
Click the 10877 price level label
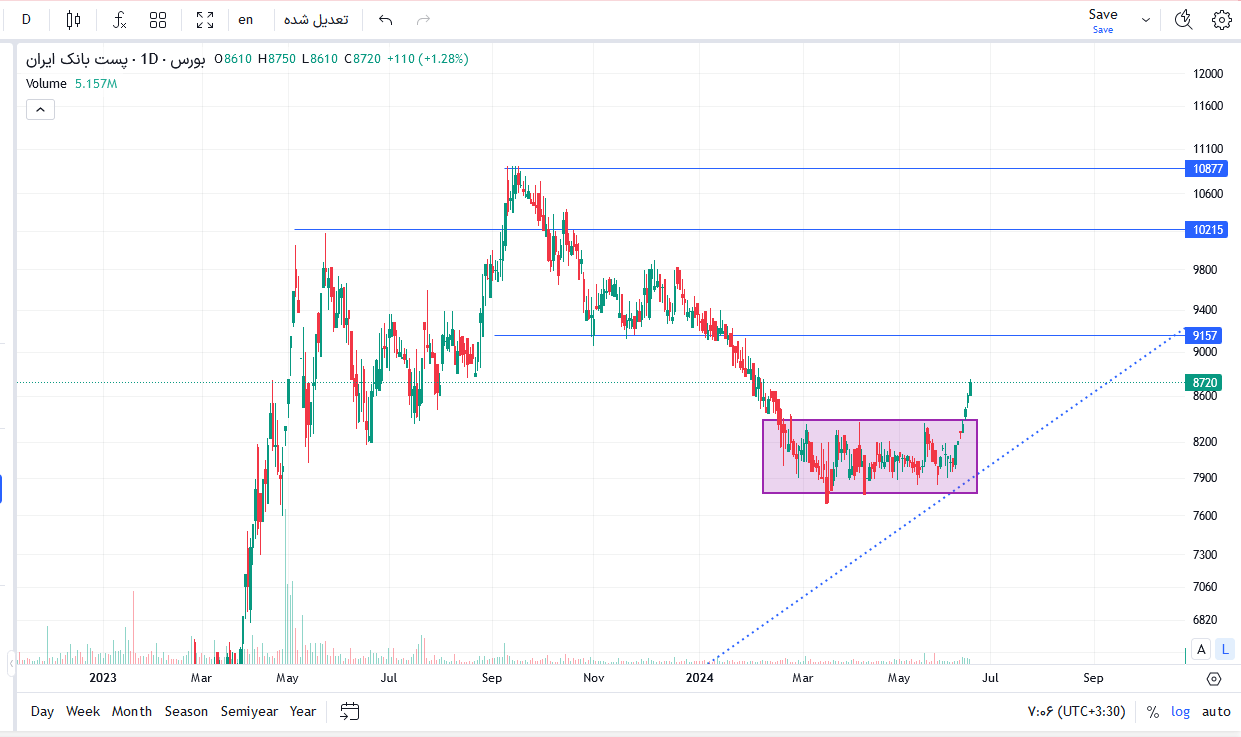1205,168
